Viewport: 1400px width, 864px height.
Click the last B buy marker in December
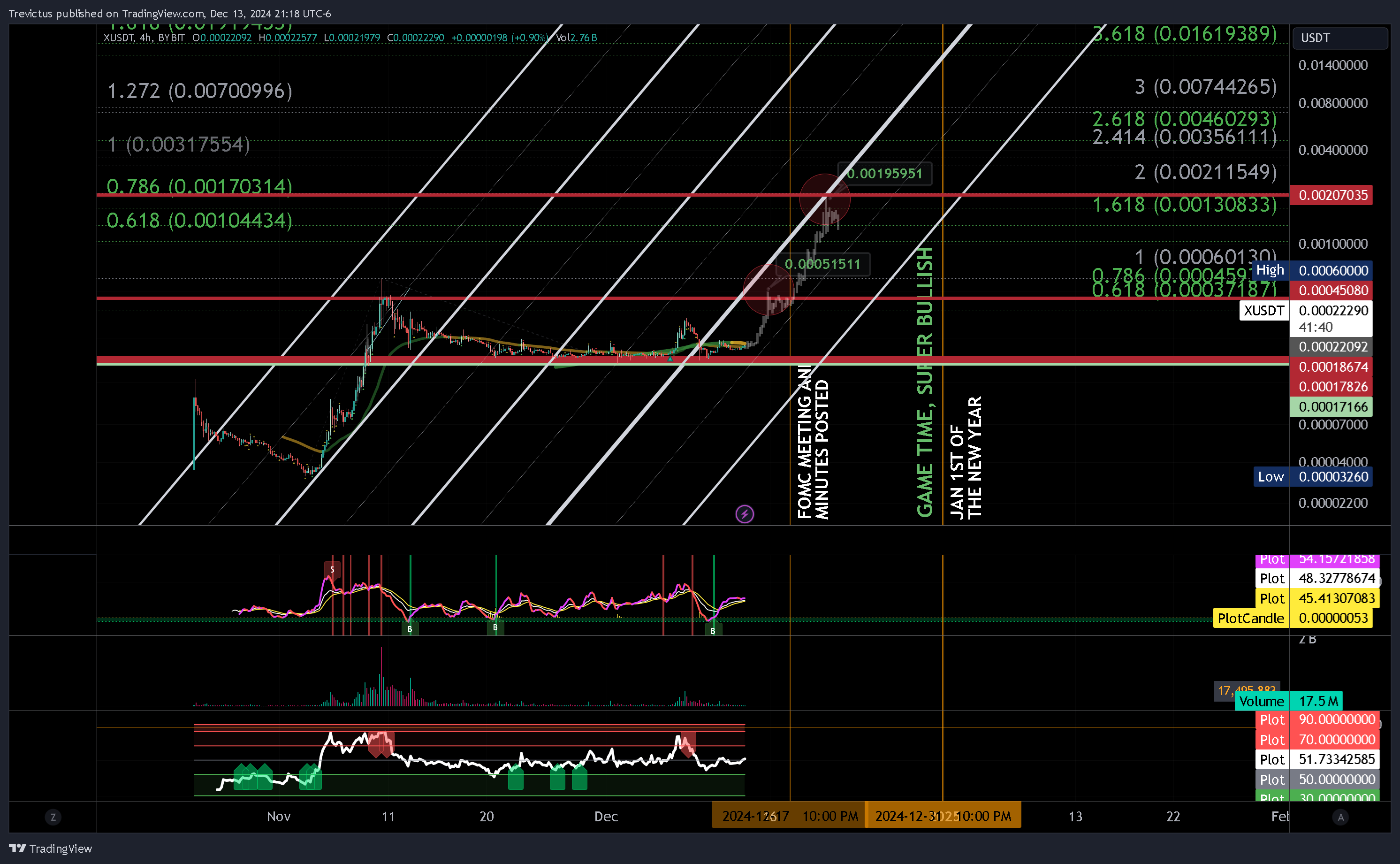pyautogui.click(x=713, y=630)
